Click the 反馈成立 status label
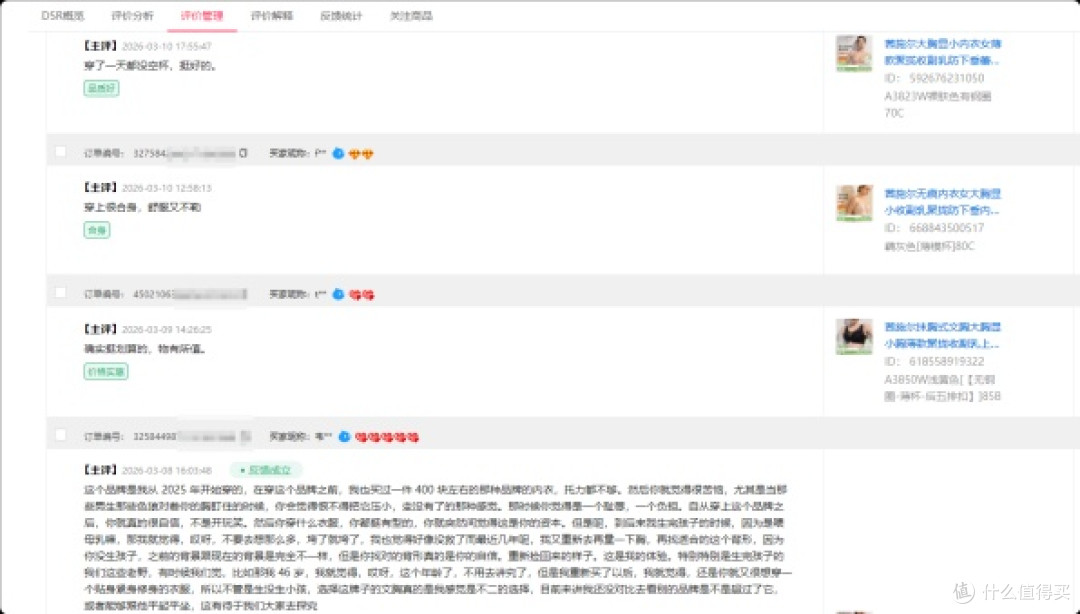Screen dimensions: 1080x614 pos(266,470)
